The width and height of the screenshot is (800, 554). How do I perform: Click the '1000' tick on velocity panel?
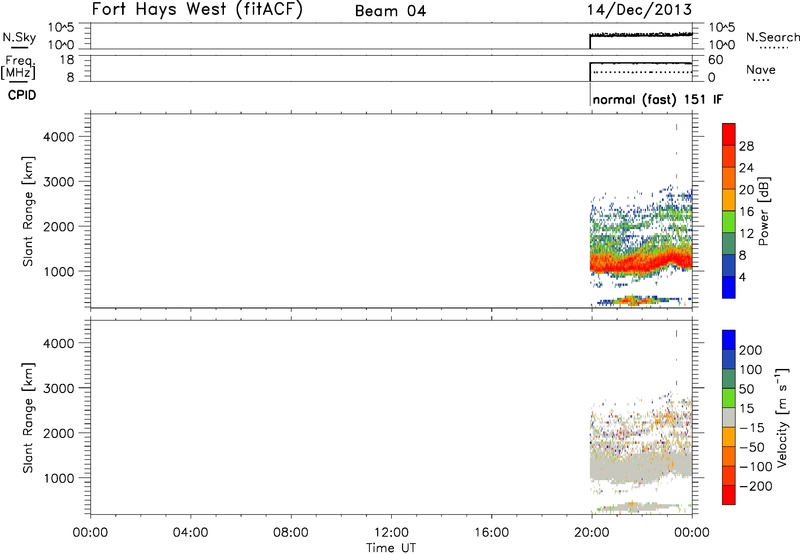click(59, 478)
